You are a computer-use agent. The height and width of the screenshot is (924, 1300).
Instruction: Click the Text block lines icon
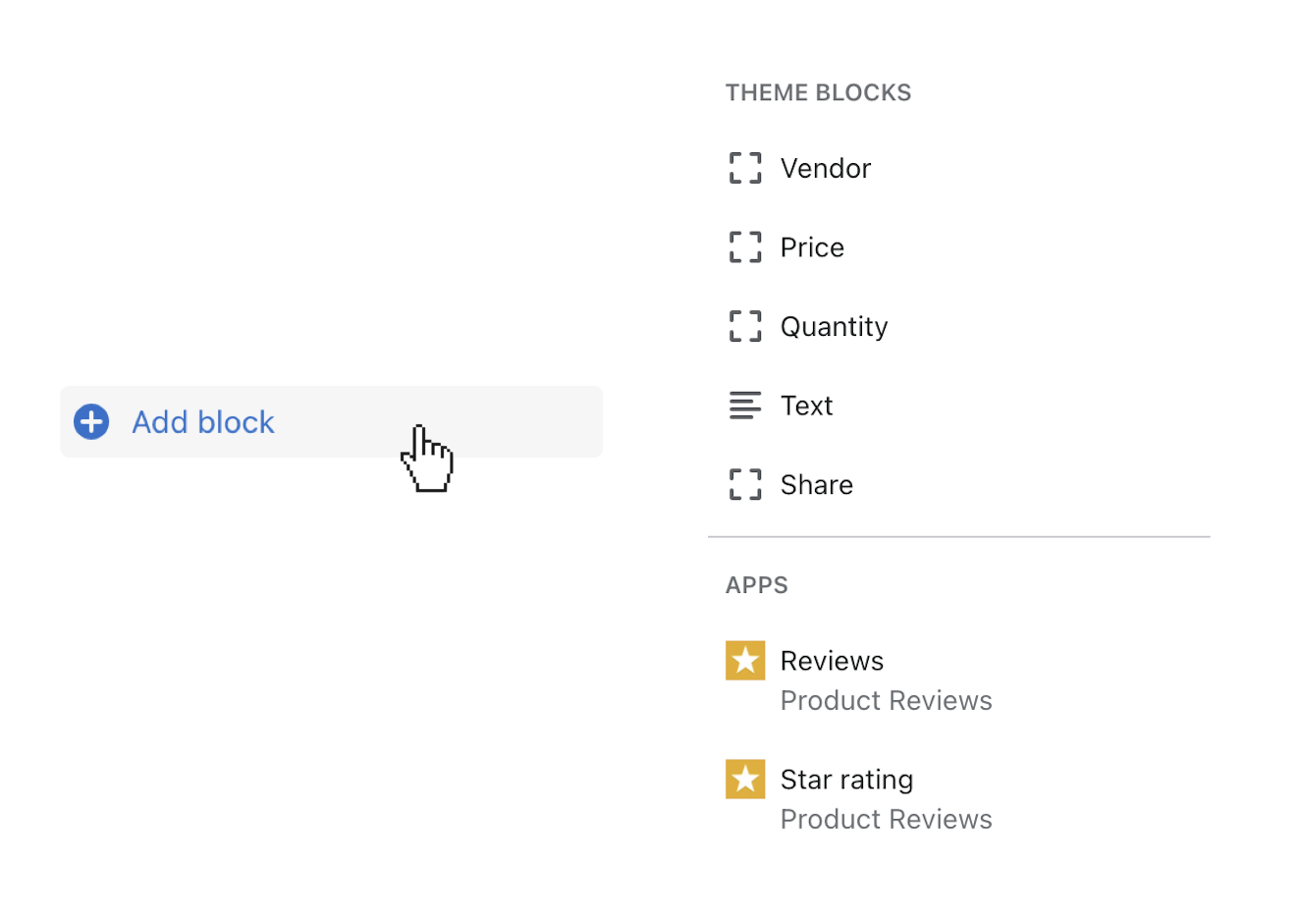pyautogui.click(x=745, y=406)
